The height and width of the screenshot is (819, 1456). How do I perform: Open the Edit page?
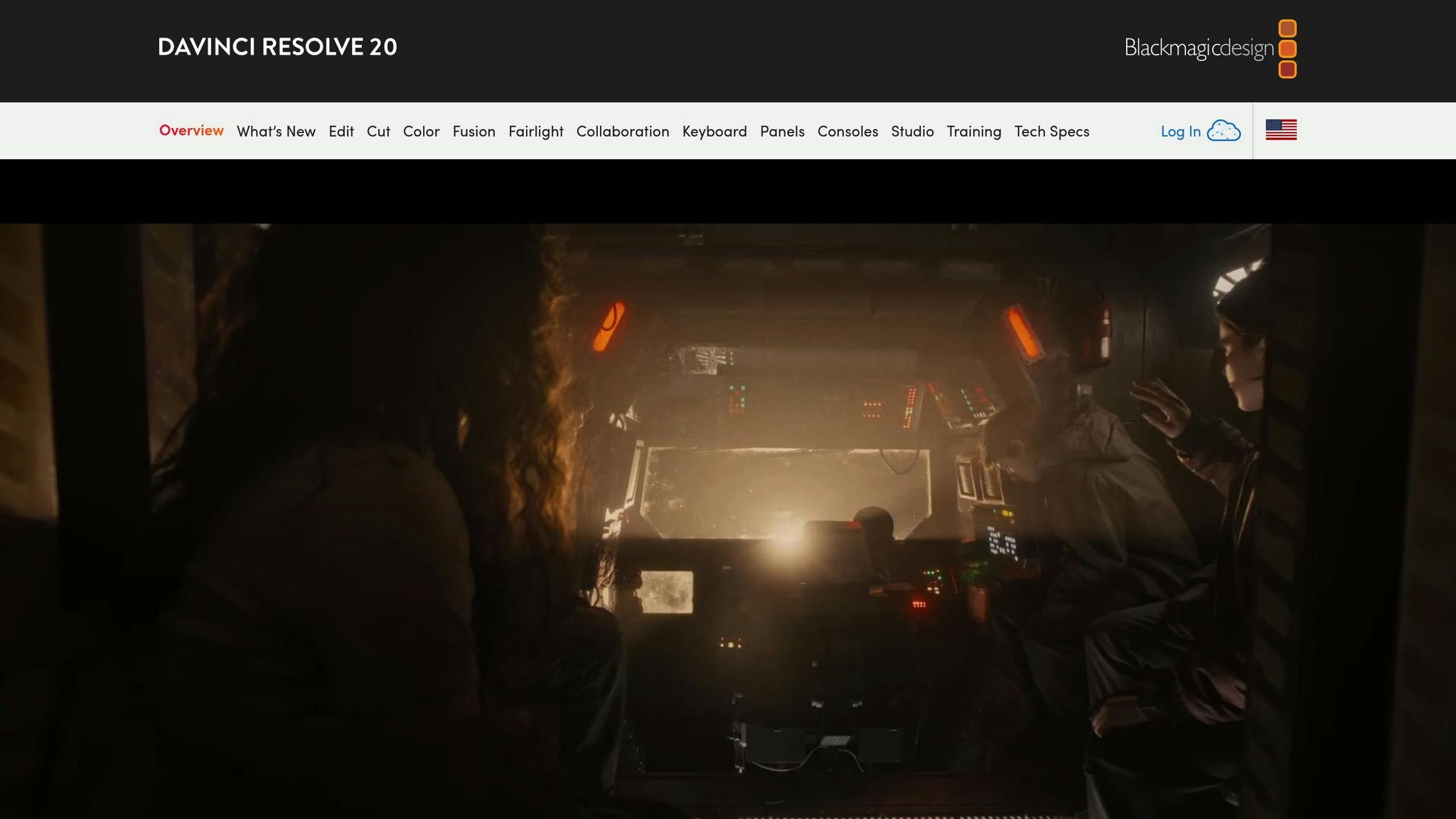[x=341, y=132]
